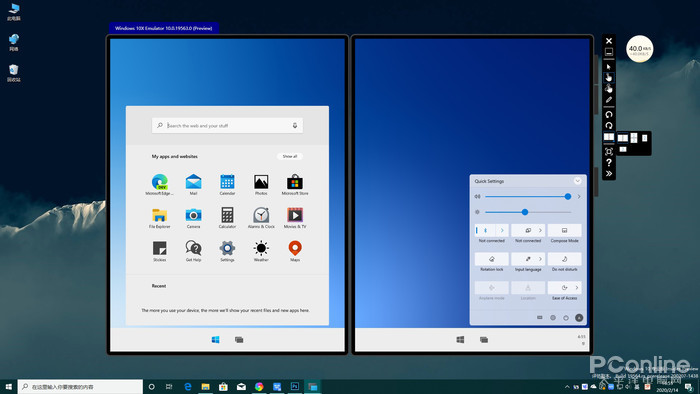The image size is (700, 394).
Task: Open Recycle Bin desktop icon
Action: coord(13,73)
